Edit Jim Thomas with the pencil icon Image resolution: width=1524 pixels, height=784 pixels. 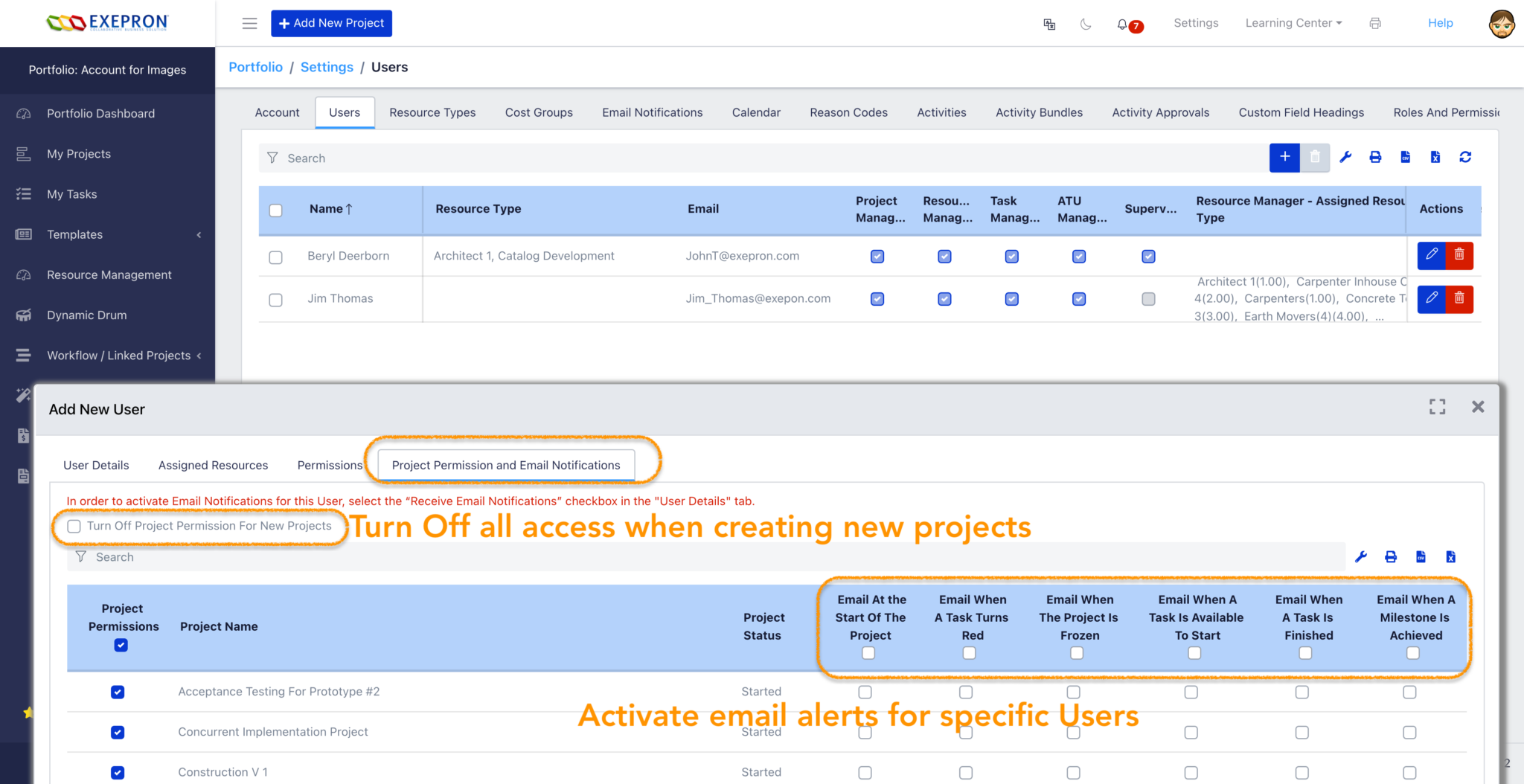click(1431, 299)
